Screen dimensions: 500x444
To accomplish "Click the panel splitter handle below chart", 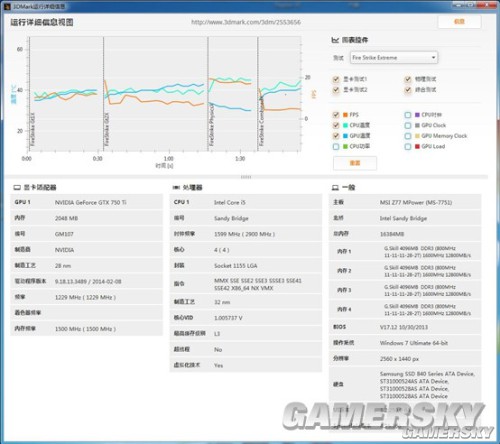I will click(246, 177).
